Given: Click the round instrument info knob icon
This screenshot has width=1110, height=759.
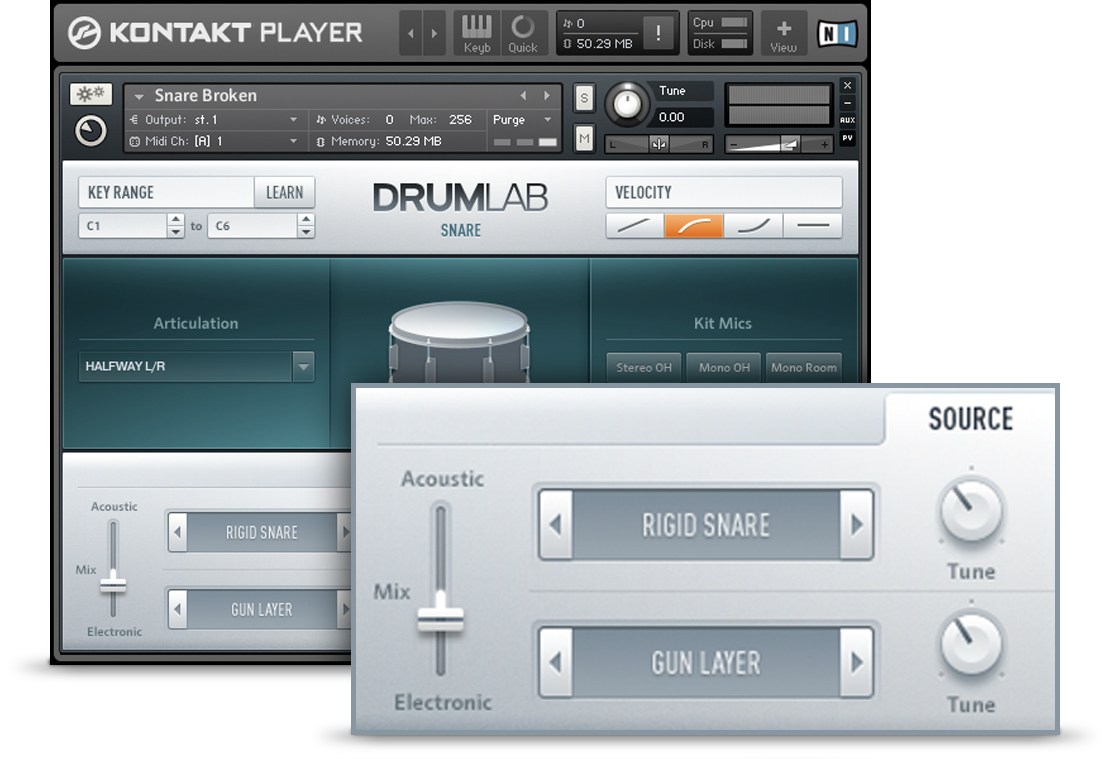Looking at the screenshot, I should (x=91, y=131).
